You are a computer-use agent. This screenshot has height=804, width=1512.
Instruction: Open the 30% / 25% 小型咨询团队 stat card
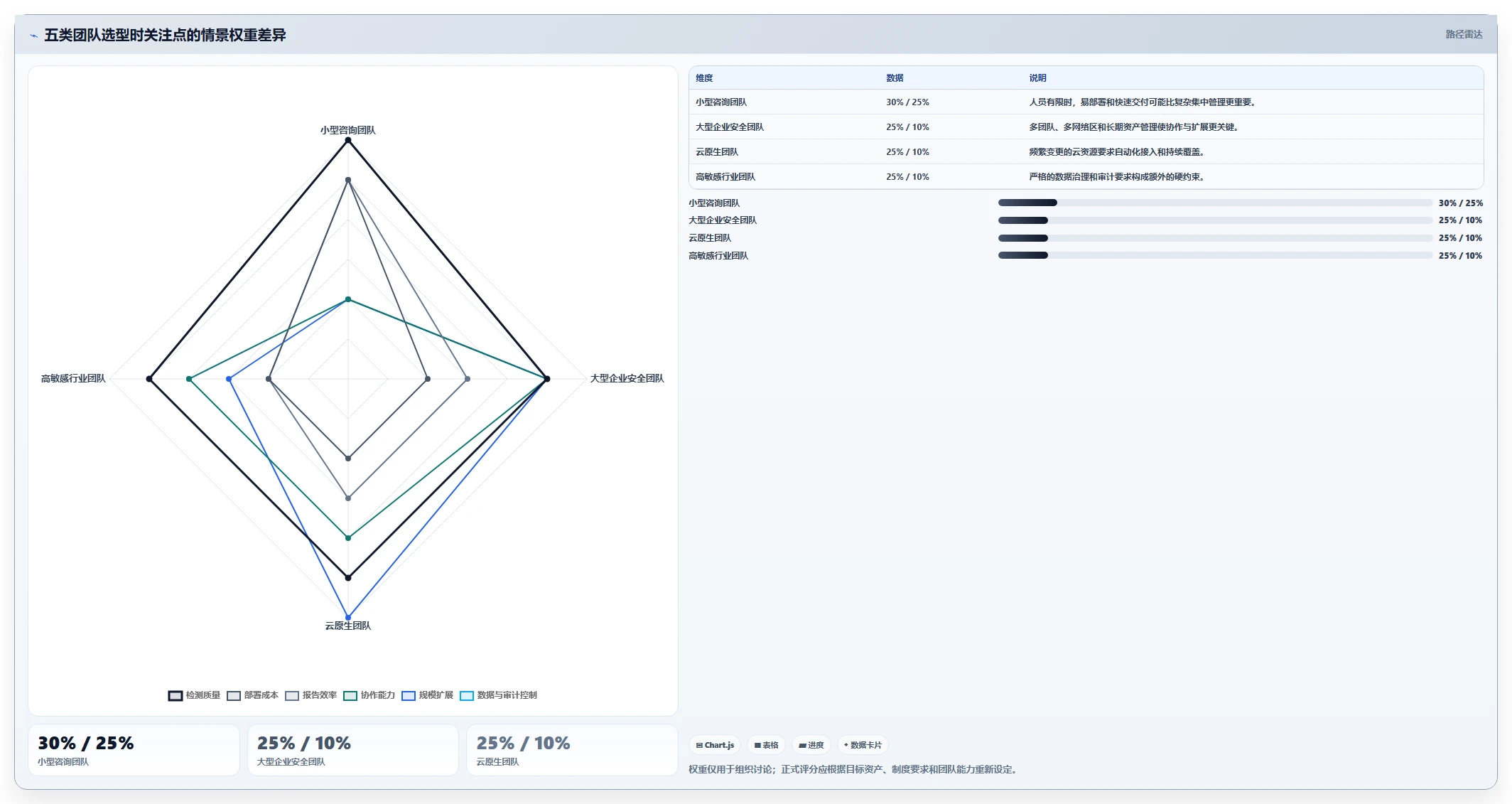[134, 750]
